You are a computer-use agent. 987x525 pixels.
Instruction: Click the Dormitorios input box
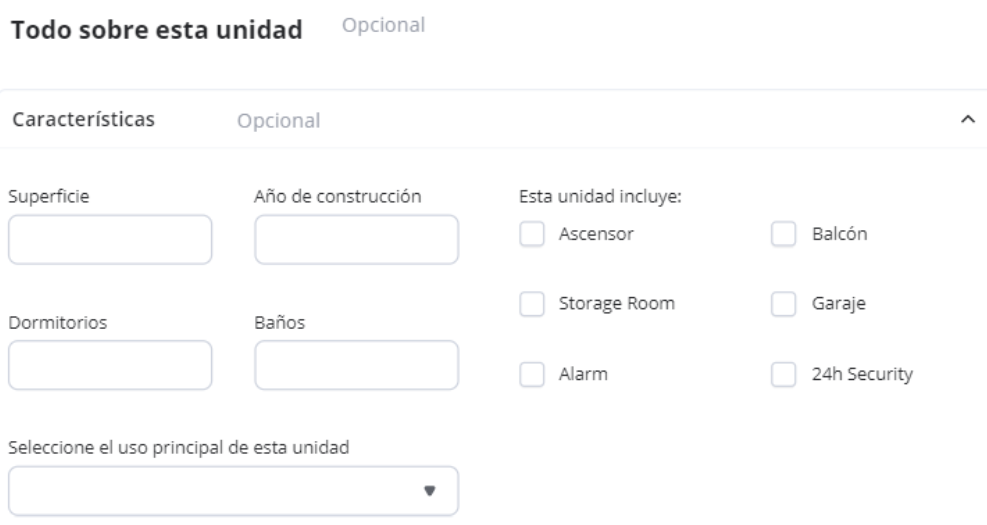[x=110, y=365]
